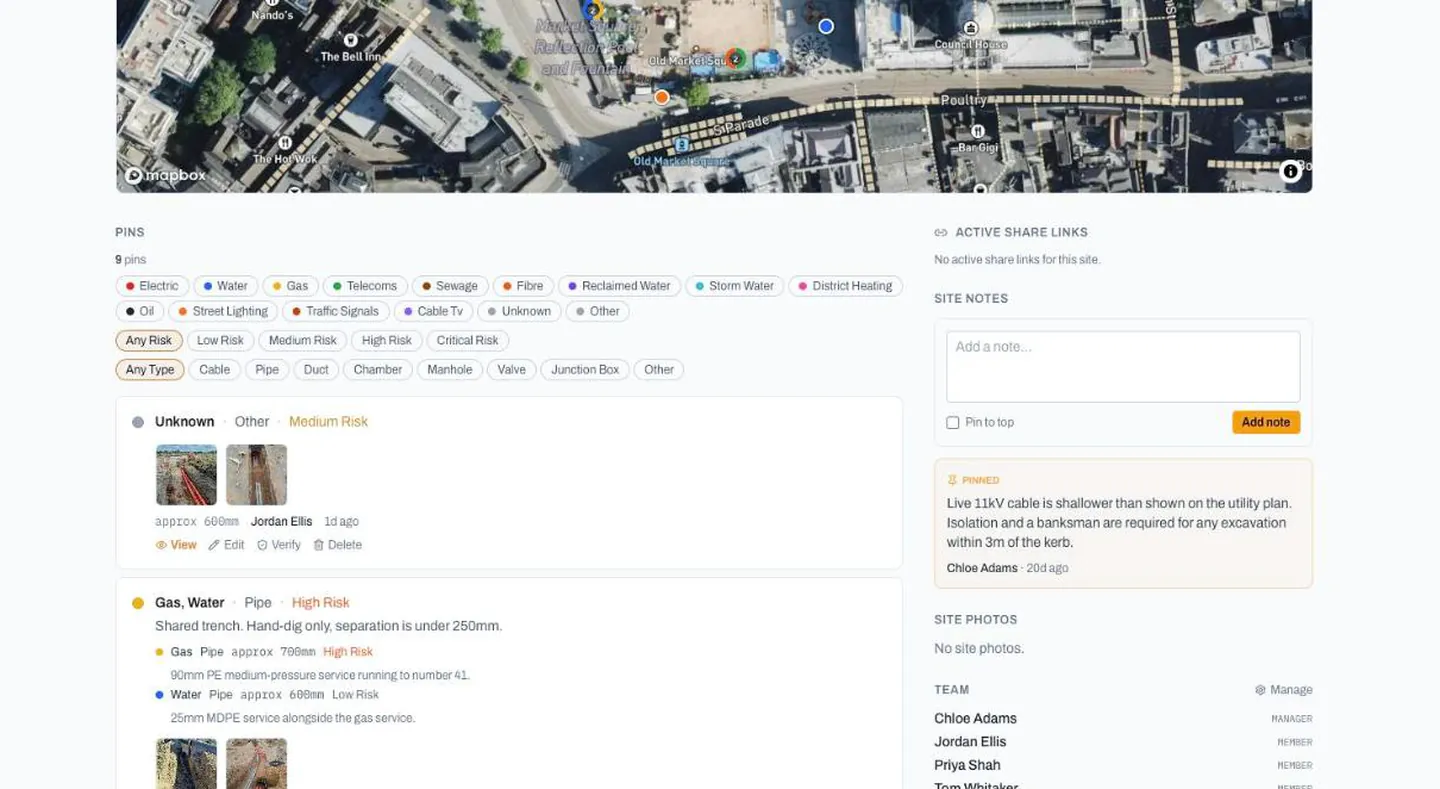This screenshot has width=1440, height=789.
Task: Select the blue map pin marker
Action: pos(826,26)
